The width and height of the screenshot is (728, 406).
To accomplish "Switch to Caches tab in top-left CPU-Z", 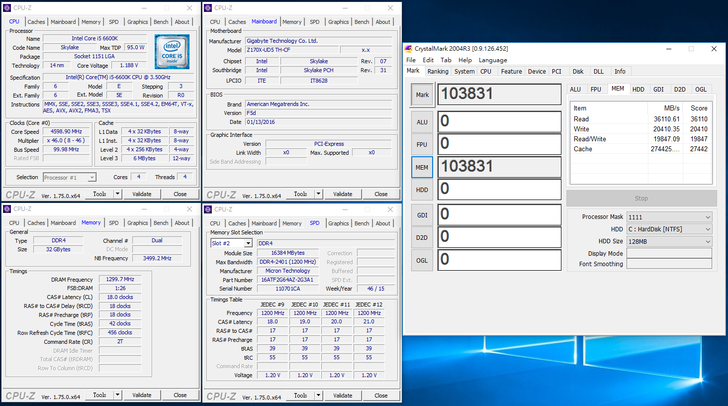I will (x=36, y=21).
